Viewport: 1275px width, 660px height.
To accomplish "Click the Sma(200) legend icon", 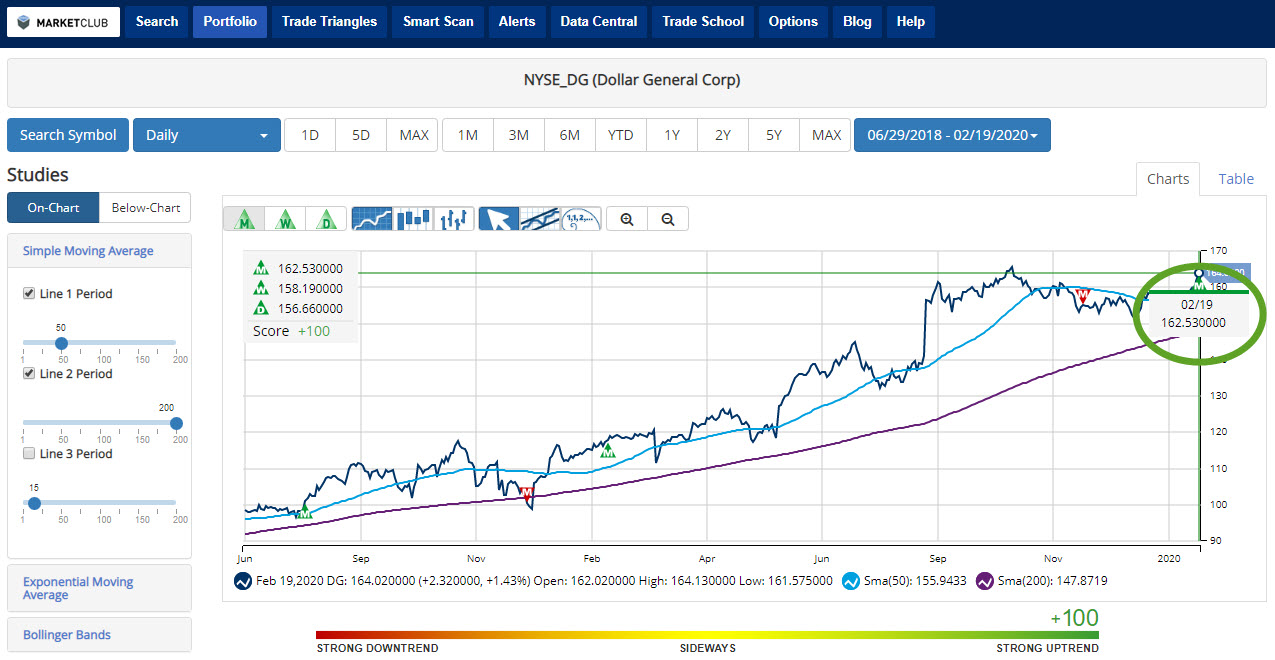I will point(984,581).
